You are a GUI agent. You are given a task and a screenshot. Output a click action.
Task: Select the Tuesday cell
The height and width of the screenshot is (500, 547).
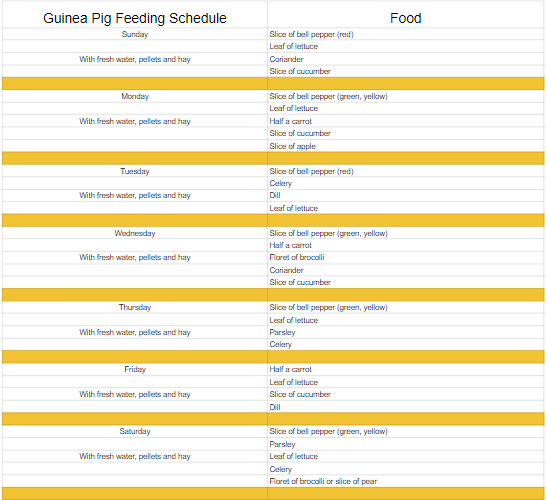(x=135, y=171)
